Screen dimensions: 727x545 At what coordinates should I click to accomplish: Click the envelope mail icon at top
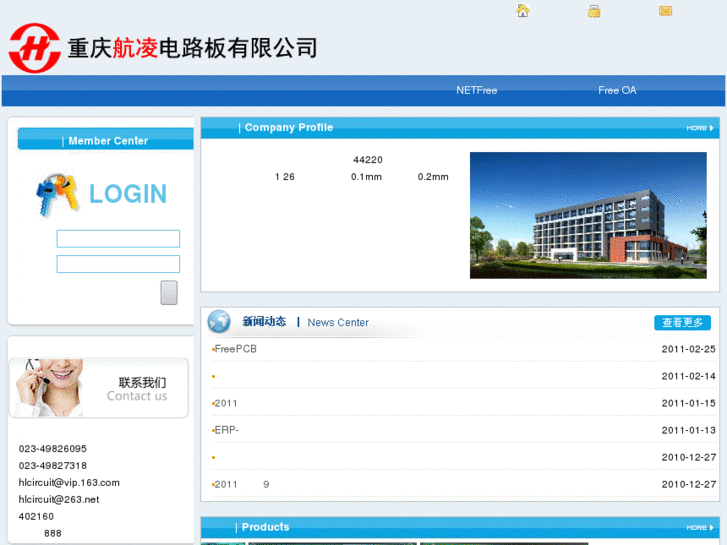click(x=665, y=11)
